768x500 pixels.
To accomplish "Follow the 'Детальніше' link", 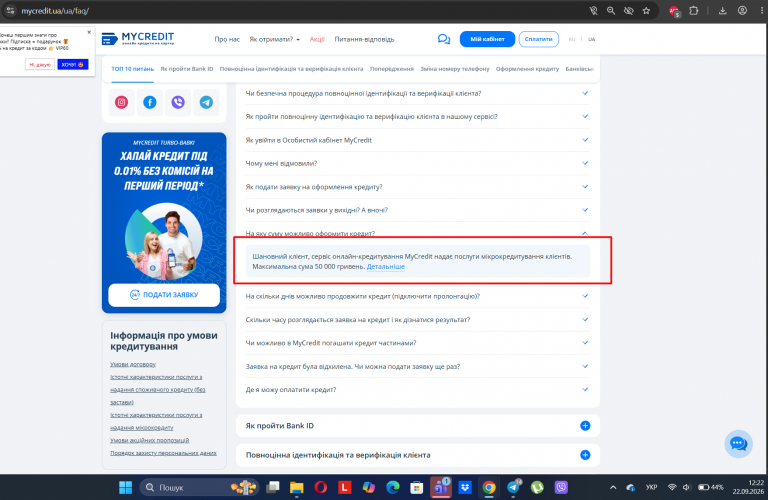I will click(385, 267).
